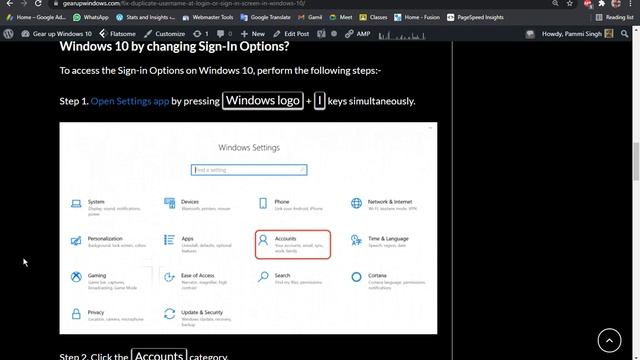Open Stats and Insights bookmark
The width and height of the screenshot is (640, 360).
pyautogui.click(x=146, y=17)
